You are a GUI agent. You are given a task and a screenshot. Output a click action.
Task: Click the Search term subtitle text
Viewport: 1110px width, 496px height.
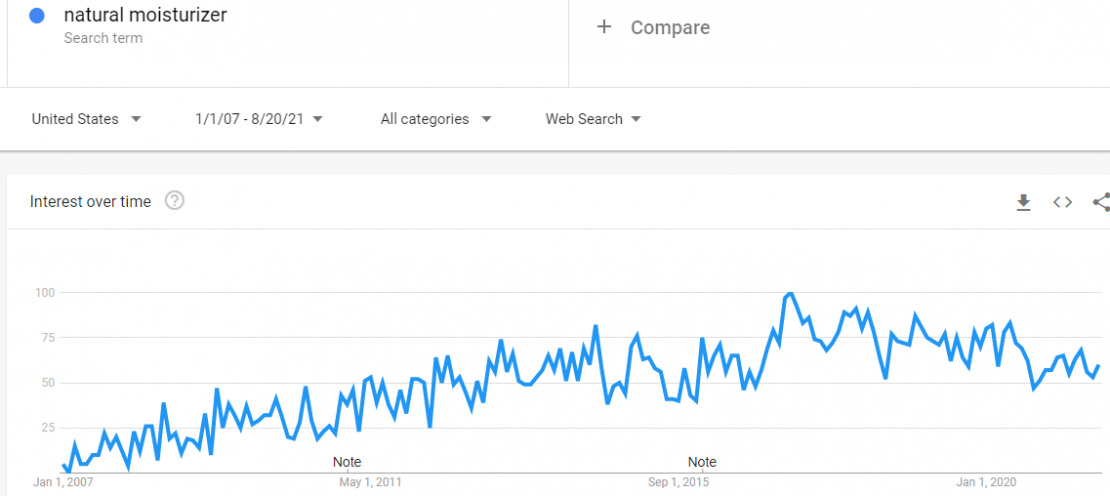tap(103, 38)
